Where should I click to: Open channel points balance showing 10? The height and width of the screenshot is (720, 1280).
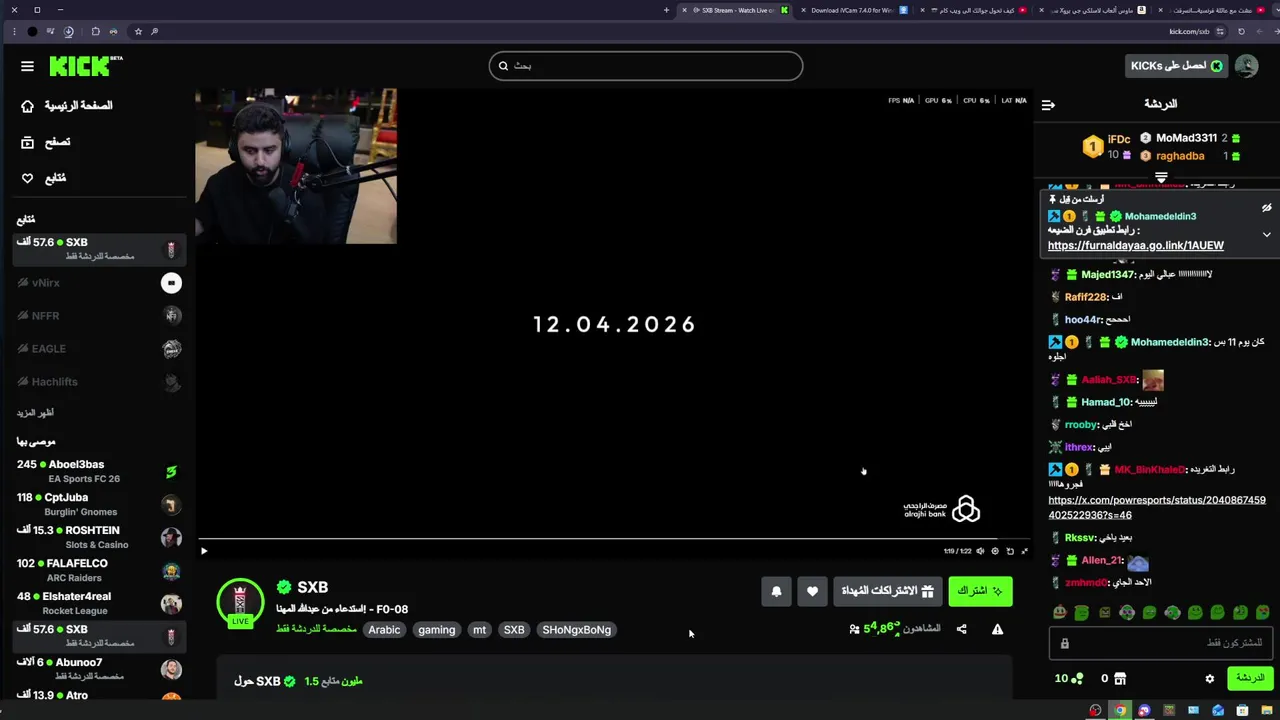pos(1069,679)
